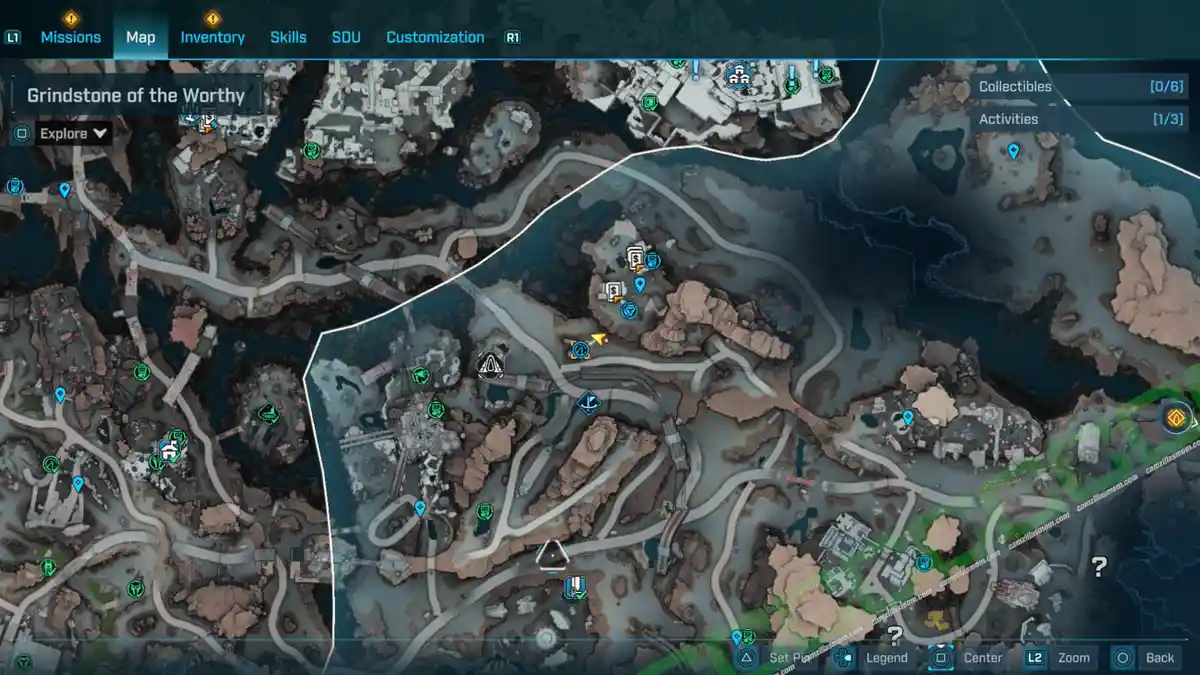Screen dimensions: 1200x675
Task: Click the Zoom control
Action: click(1060, 657)
